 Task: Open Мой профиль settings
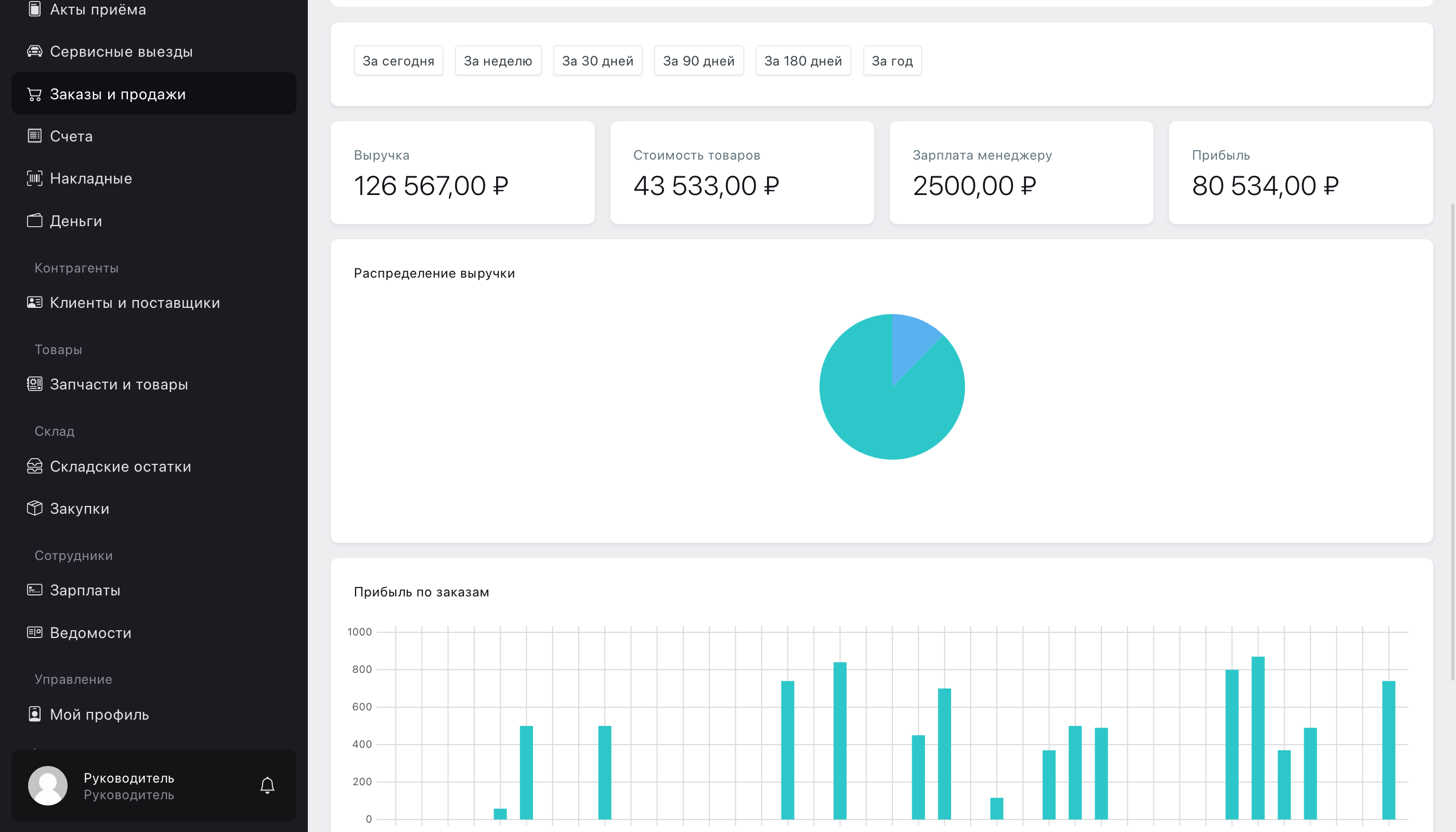[x=154, y=714]
